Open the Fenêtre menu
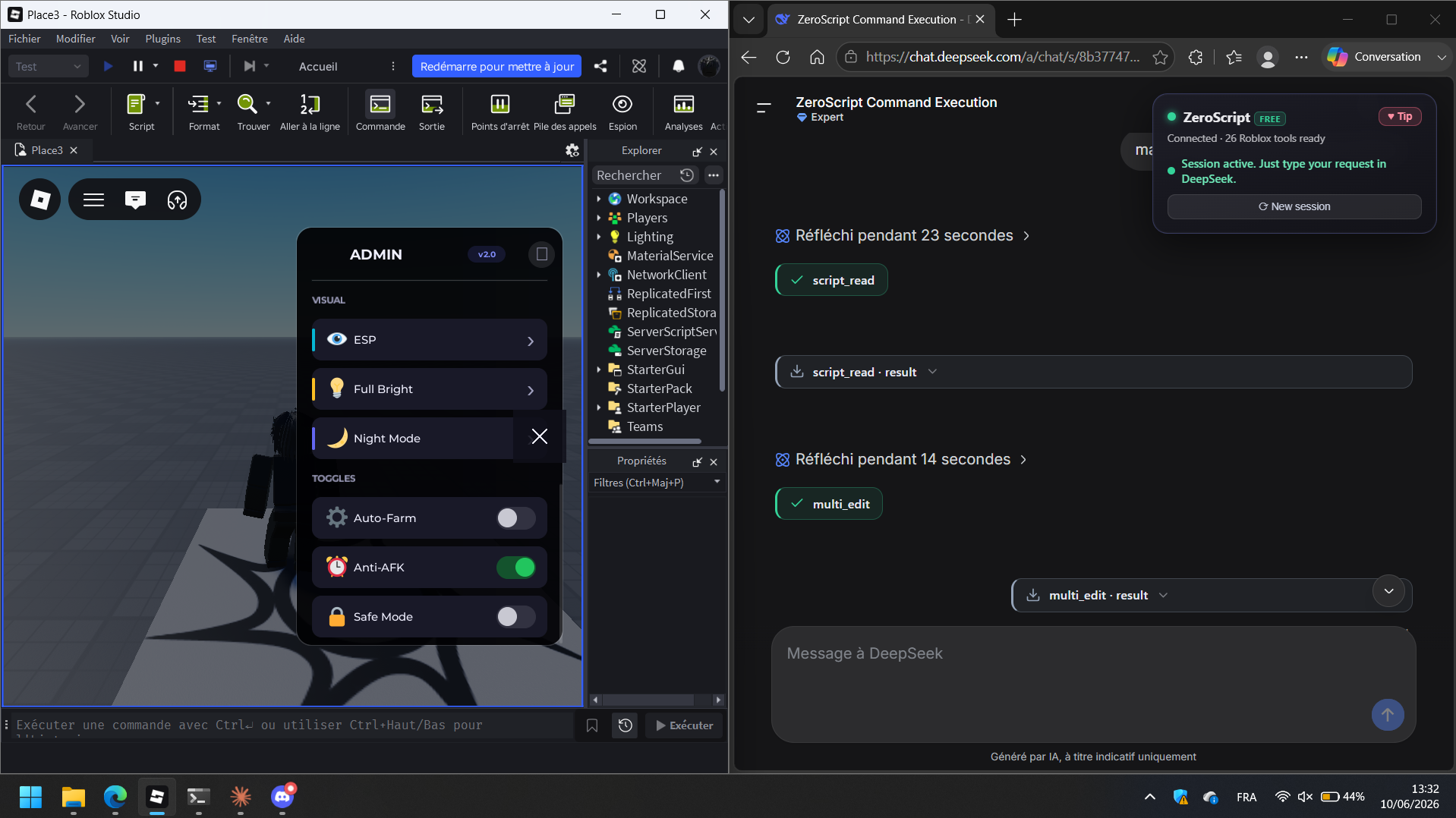Screen dimensions: 1456x818 pos(250,39)
